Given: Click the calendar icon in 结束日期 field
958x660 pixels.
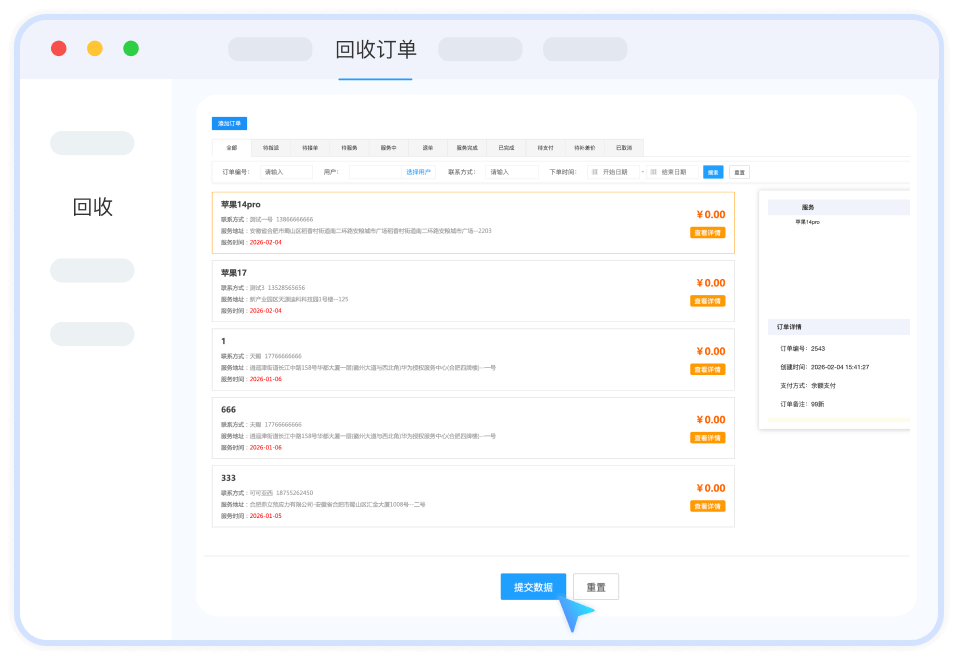Looking at the screenshot, I should coord(654,172).
